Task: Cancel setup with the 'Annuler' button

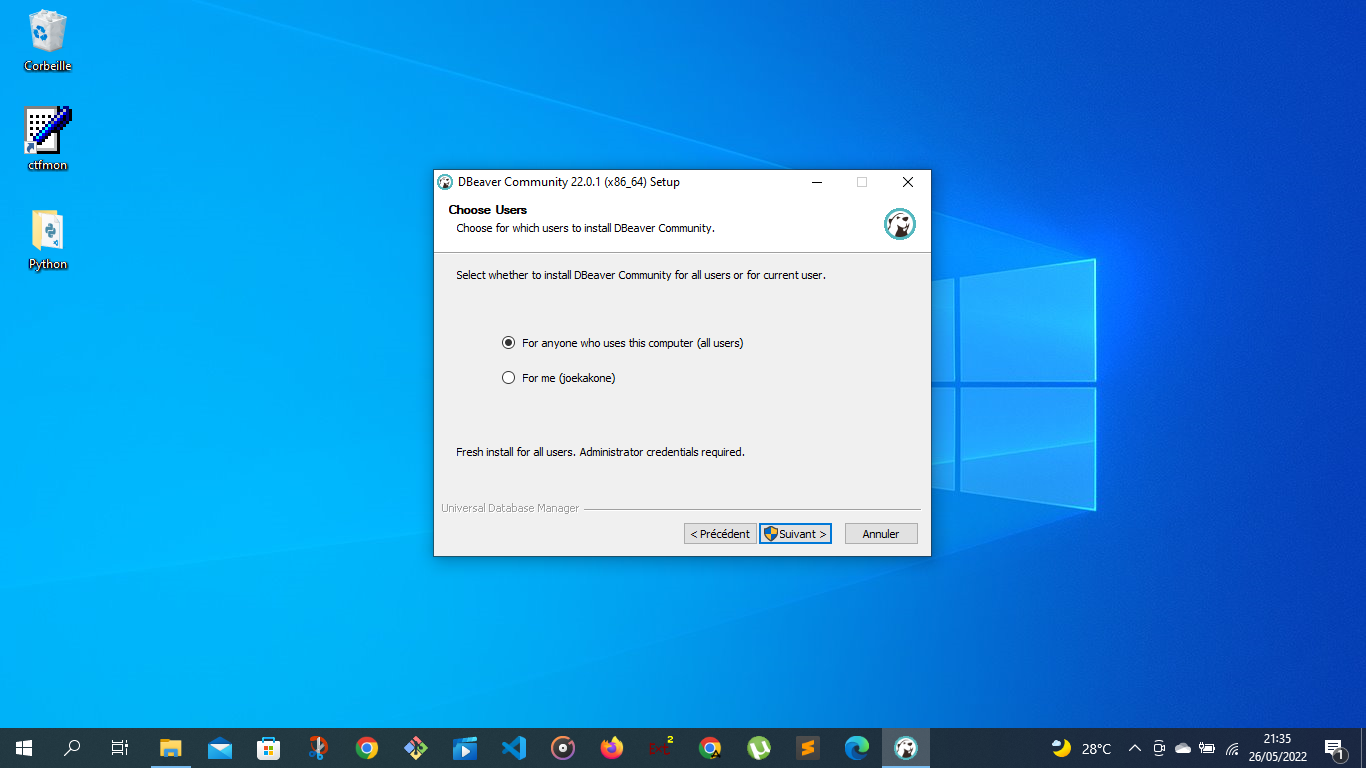Action: pos(881,534)
